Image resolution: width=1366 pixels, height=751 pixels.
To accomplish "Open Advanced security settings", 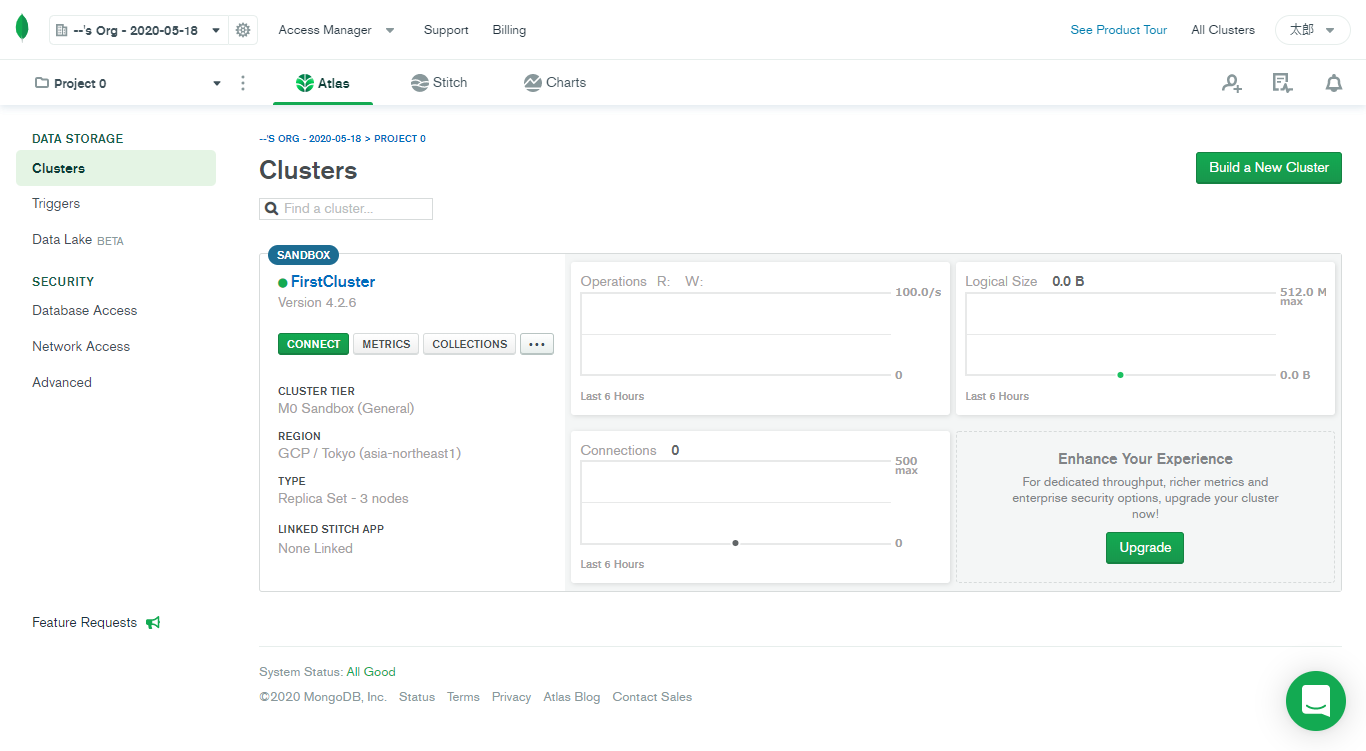I will pos(62,382).
